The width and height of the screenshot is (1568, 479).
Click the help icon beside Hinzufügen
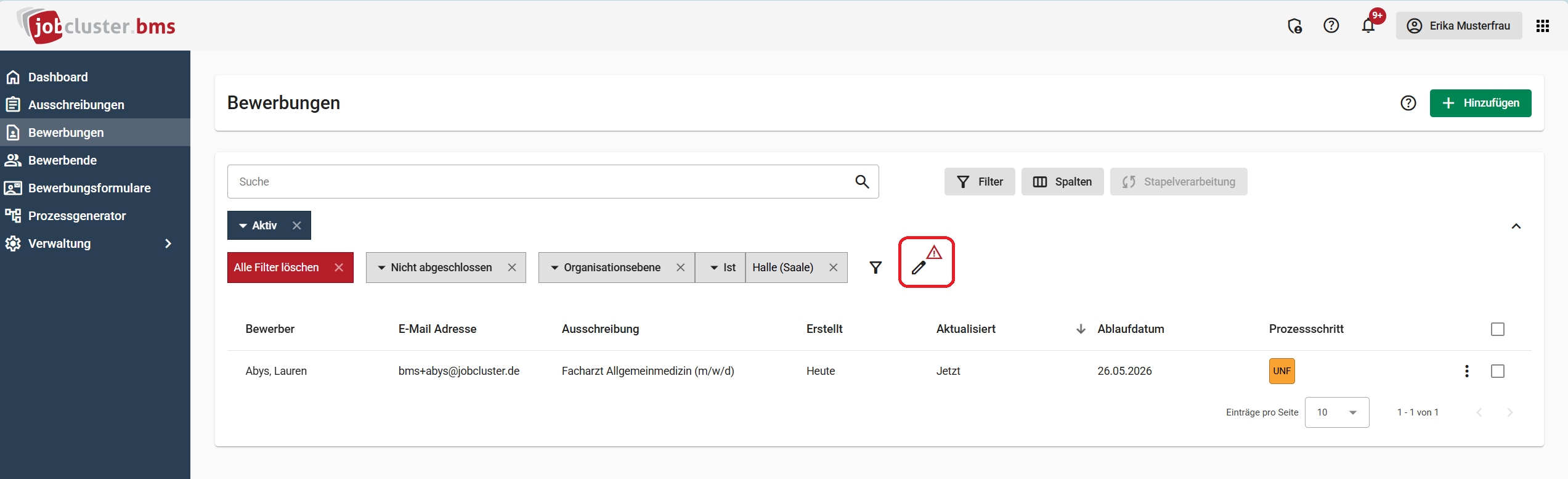1408,103
